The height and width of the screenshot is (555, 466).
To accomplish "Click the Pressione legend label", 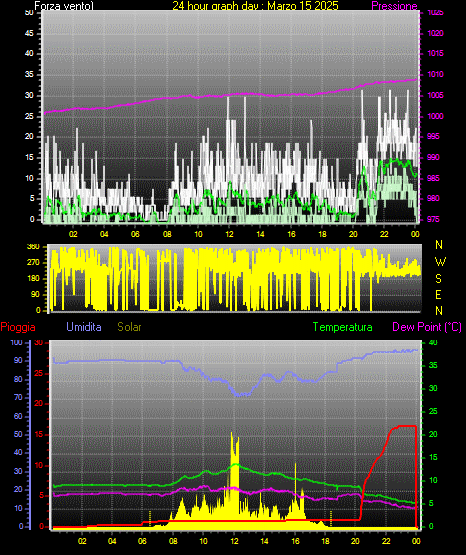I will coord(394,6).
